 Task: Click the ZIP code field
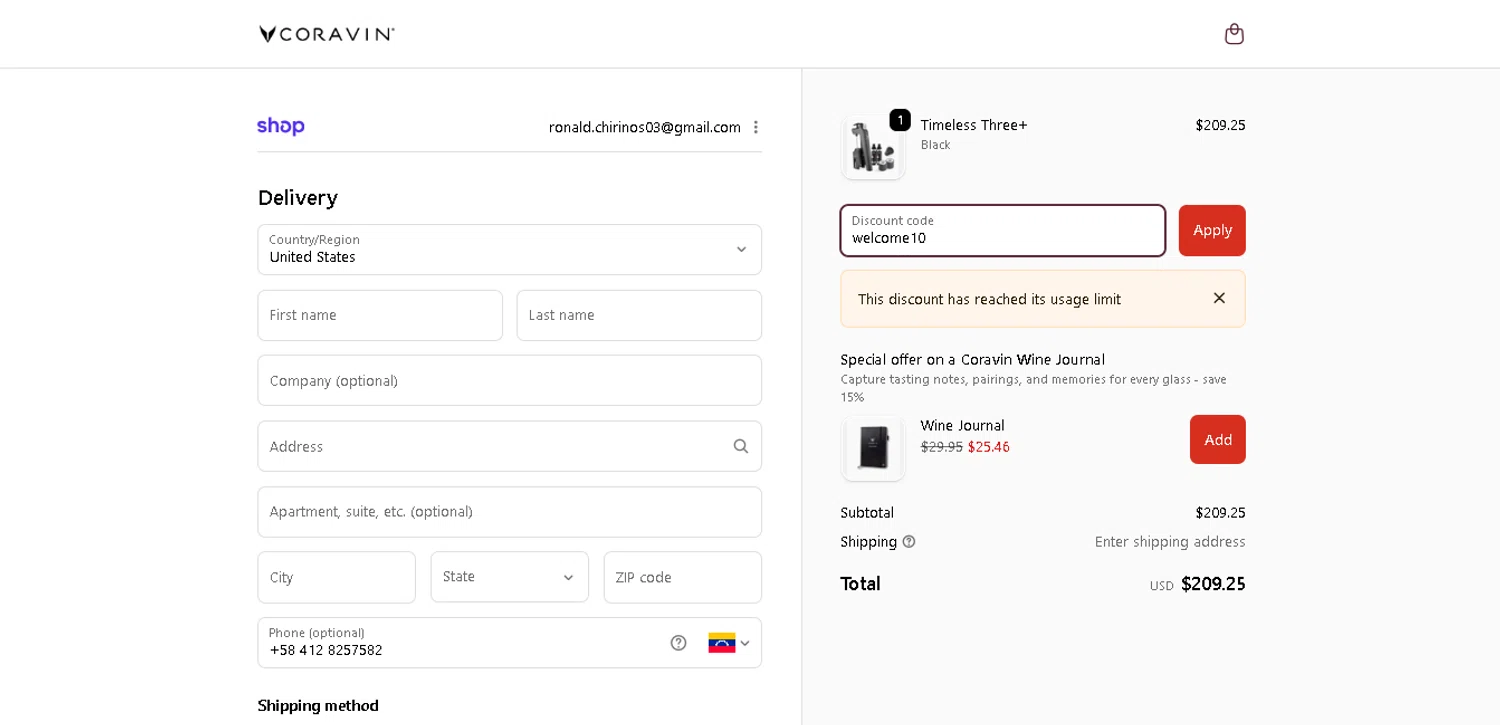point(683,577)
